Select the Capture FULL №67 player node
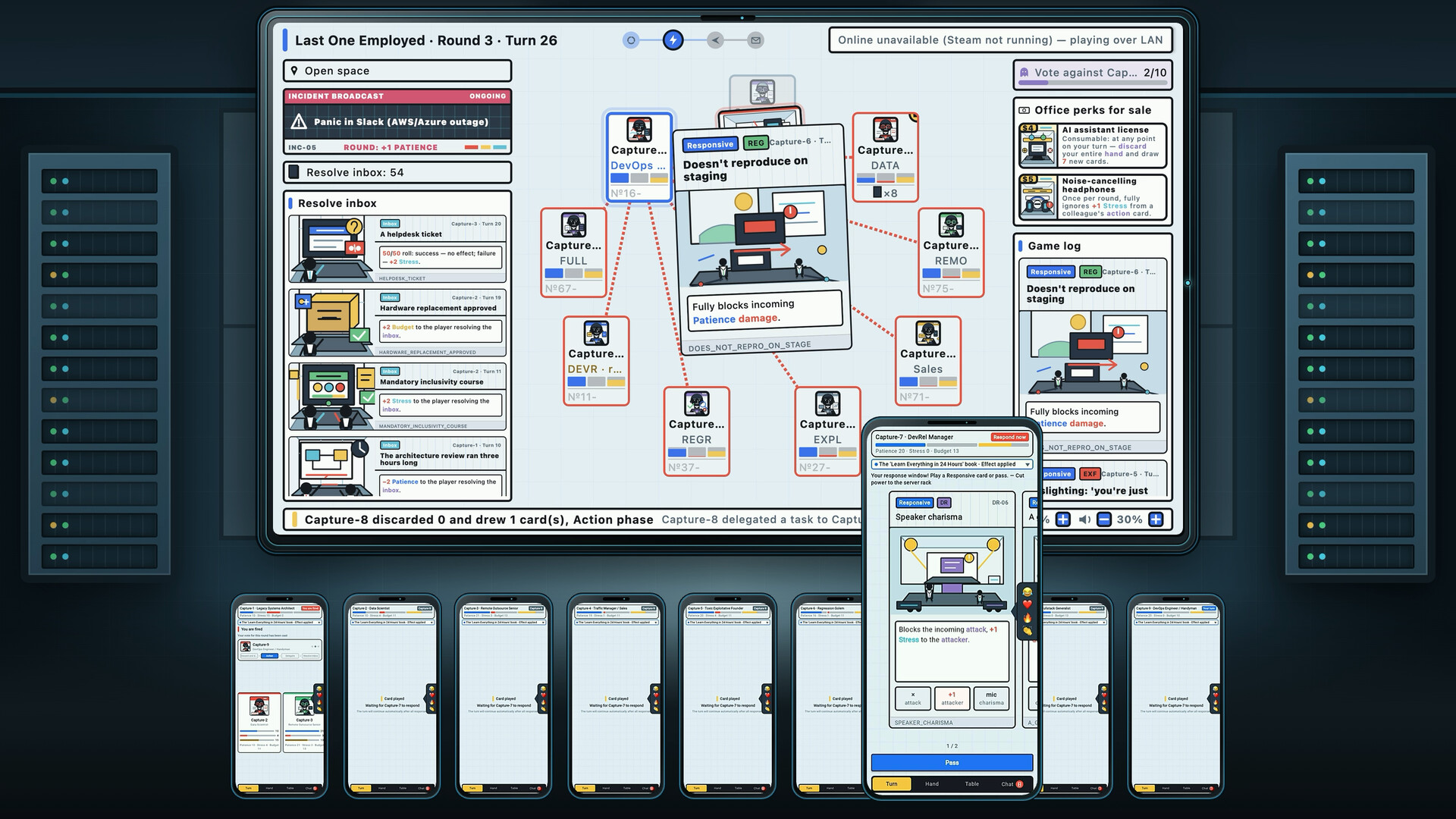 [573, 253]
